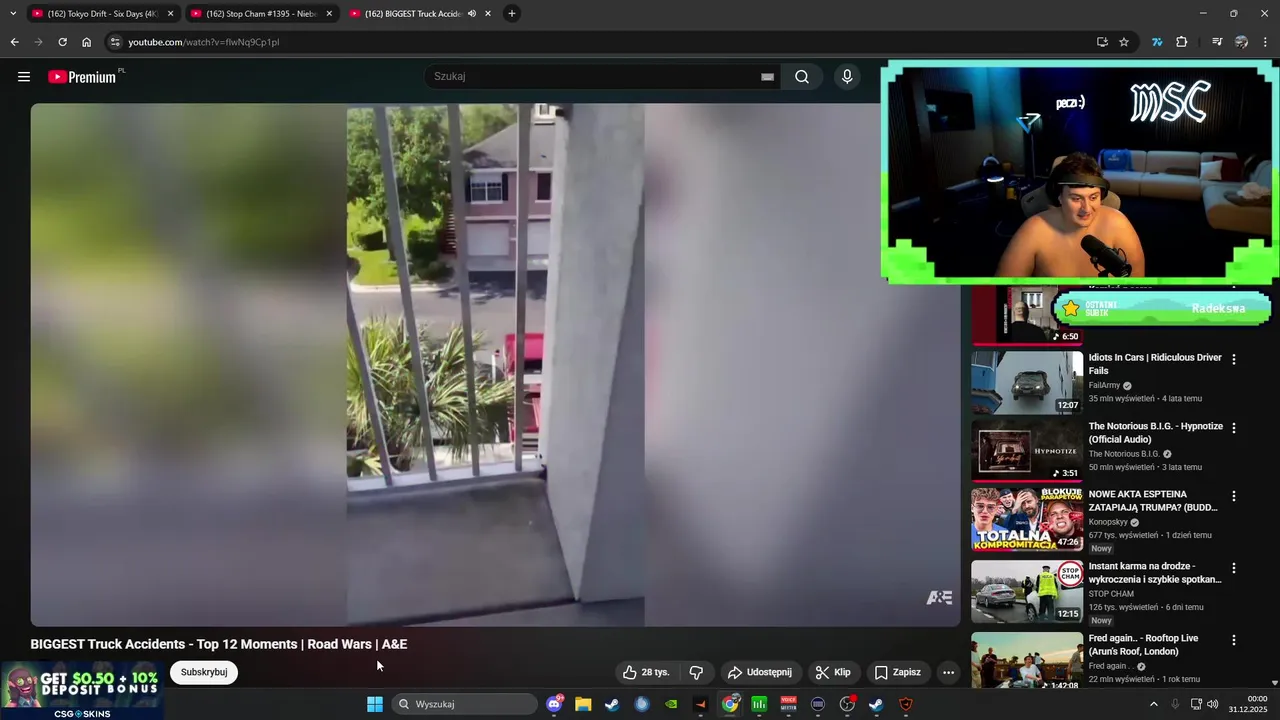Screen dimensions: 1280x720
Task: Click CSG-SKINS deposit bonus banner
Action: [x=82, y=691]
